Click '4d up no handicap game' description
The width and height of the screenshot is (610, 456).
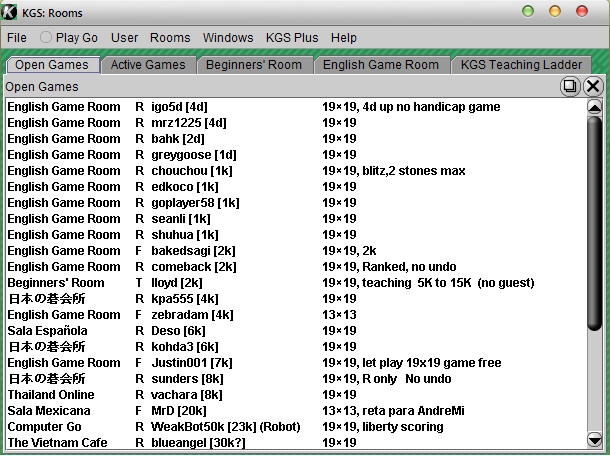(x=431, y=107)
